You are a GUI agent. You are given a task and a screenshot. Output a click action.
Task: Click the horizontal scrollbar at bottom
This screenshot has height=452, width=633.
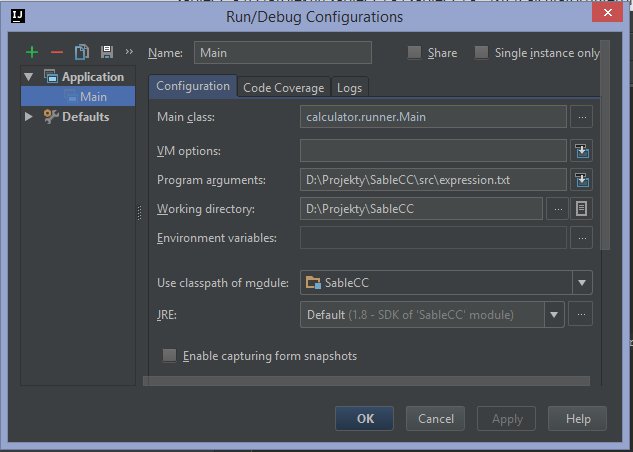point(367,381)
